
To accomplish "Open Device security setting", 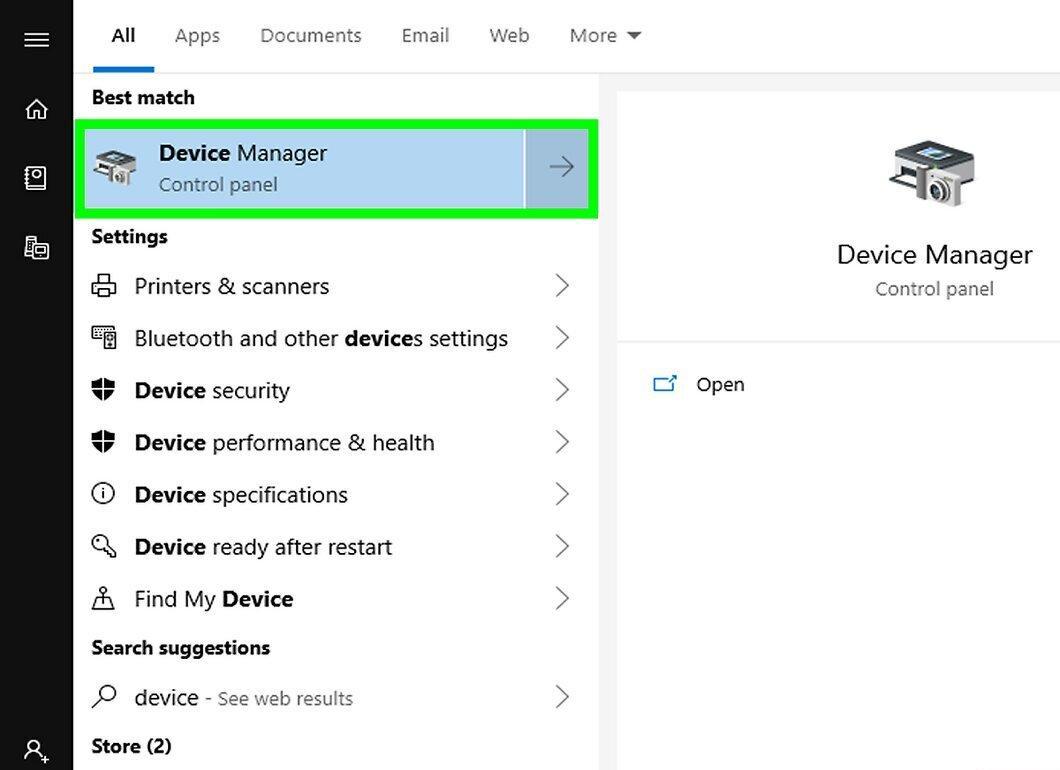I will pos(336,389).
